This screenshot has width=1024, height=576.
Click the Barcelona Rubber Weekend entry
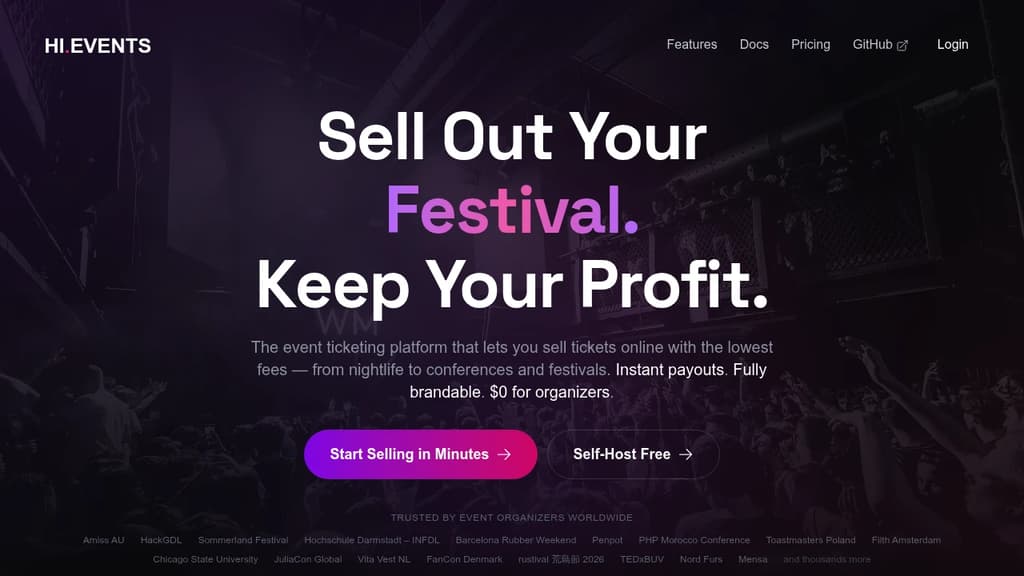pos(517,540)
